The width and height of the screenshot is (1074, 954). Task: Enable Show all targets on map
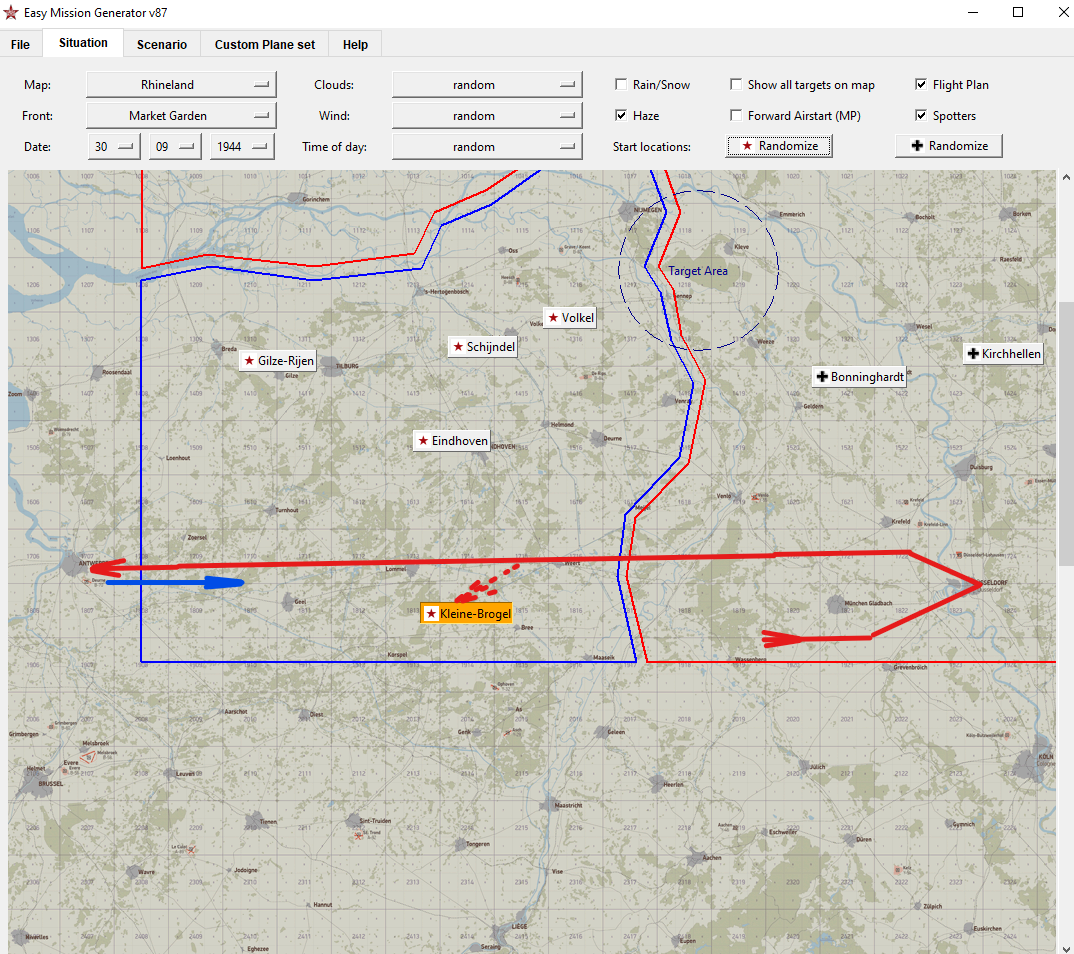point(736,84)
